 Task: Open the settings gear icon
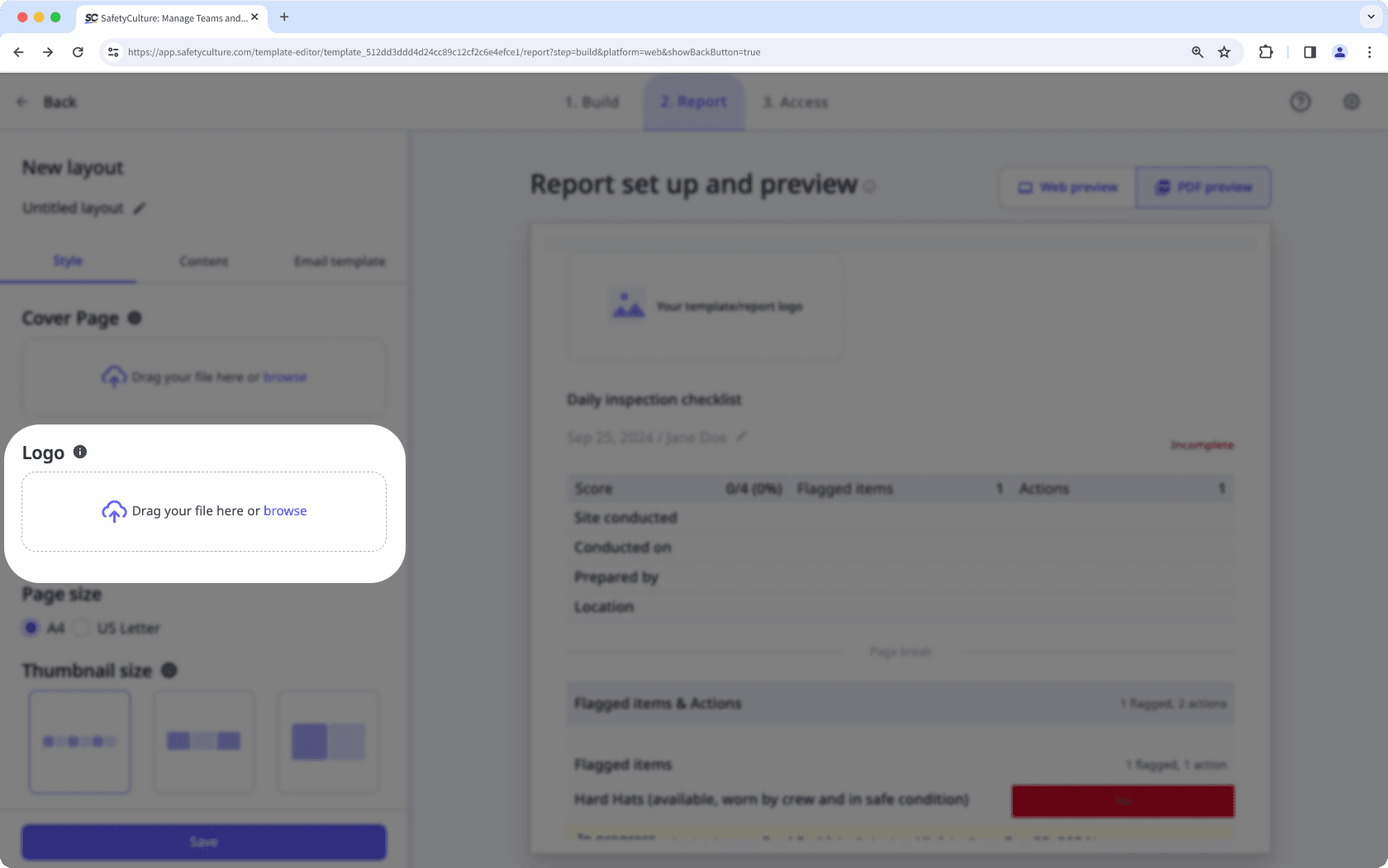[1352, 102]
